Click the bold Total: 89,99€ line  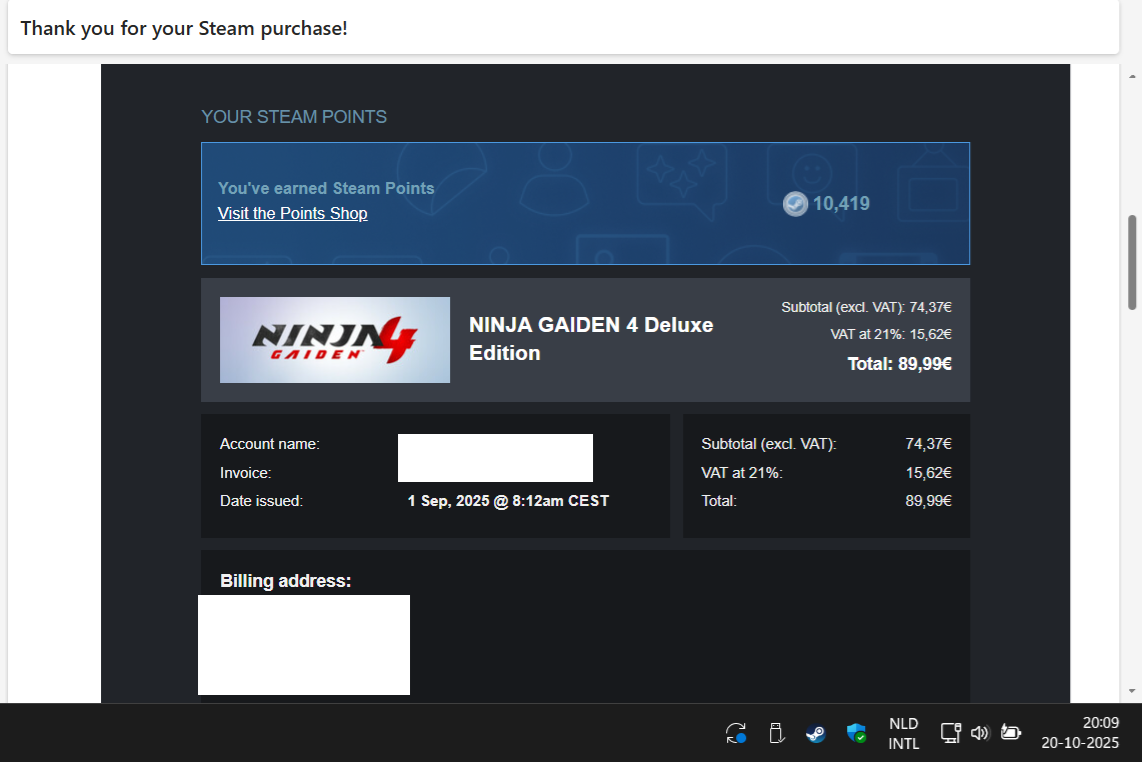click(x=899, y=364)
